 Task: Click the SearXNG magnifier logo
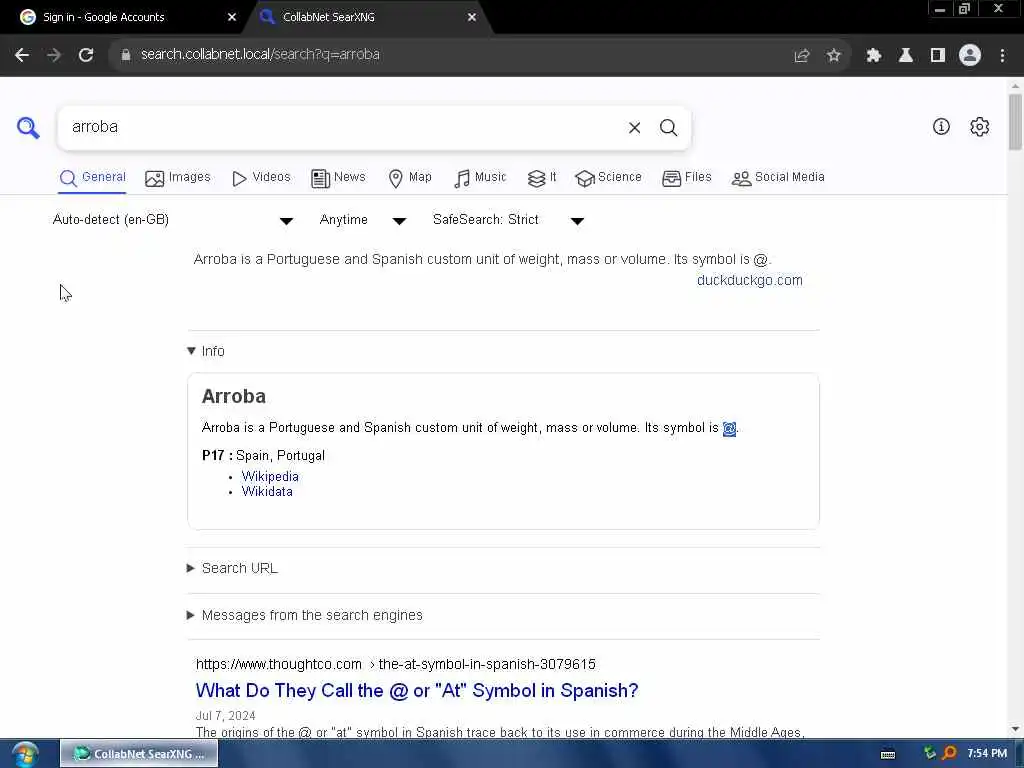click(x=28, y=127)
